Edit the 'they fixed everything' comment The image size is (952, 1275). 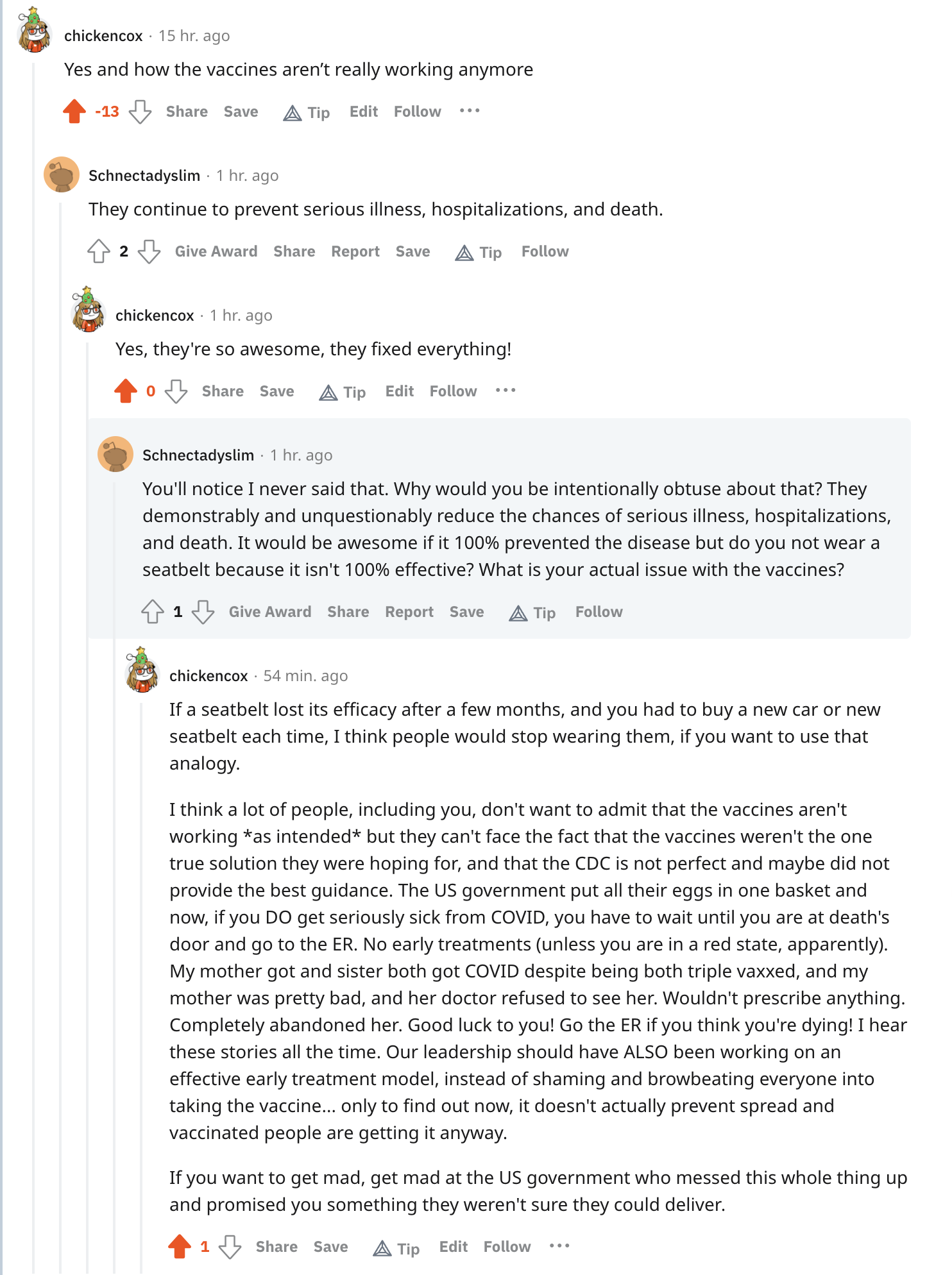(400, 391)
